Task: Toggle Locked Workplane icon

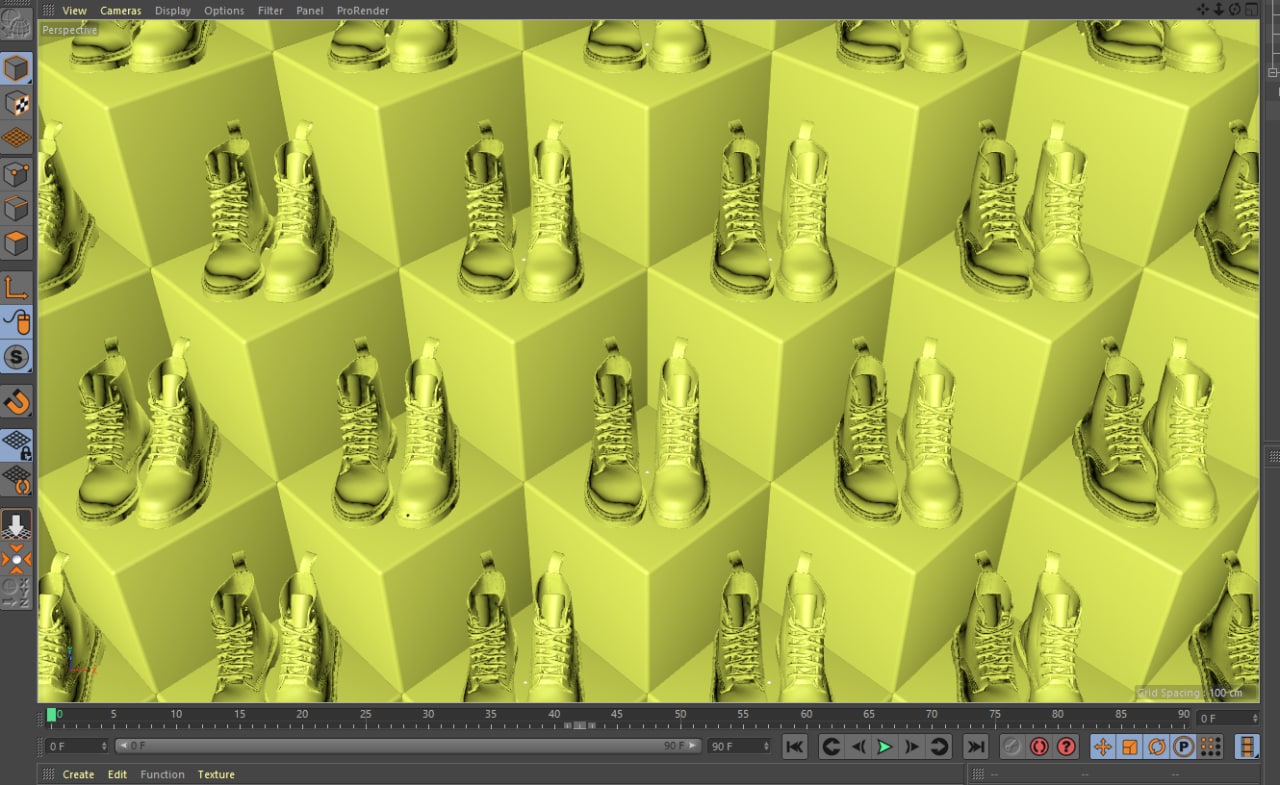Action: click(16, 445)
